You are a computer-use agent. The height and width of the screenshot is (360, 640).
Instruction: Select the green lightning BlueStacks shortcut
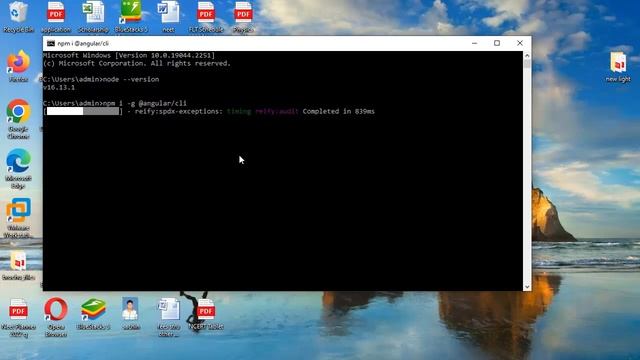131,16
